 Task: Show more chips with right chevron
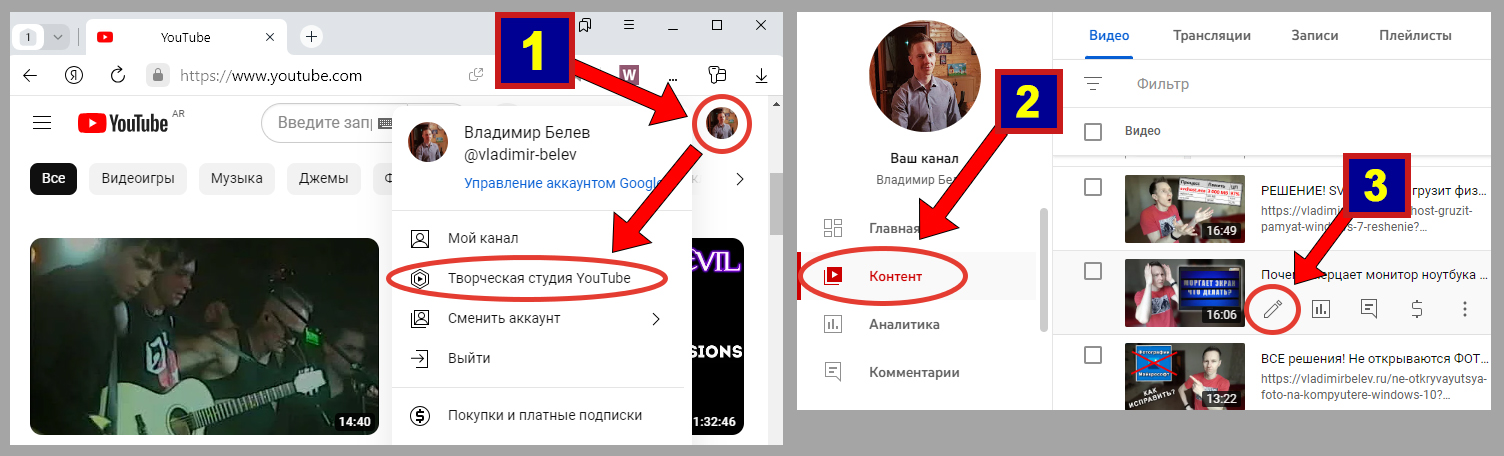740,180
